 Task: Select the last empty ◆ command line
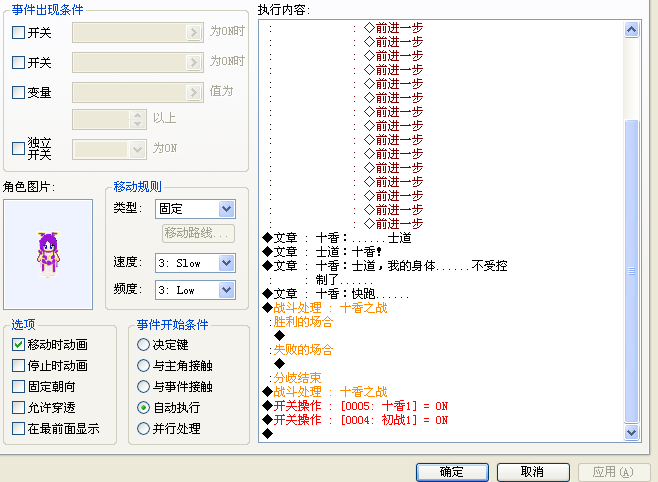267,433
